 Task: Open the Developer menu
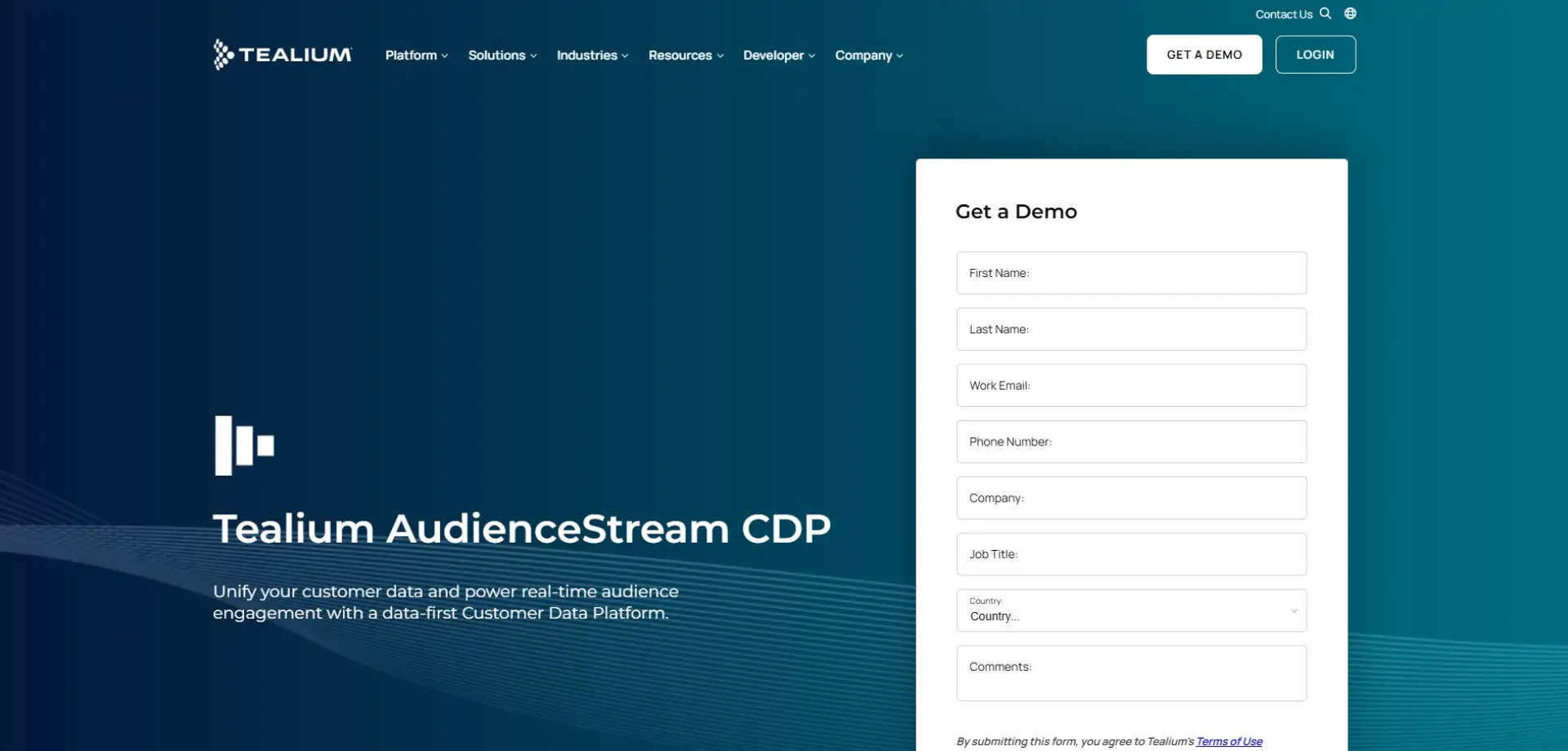(779, 56)
